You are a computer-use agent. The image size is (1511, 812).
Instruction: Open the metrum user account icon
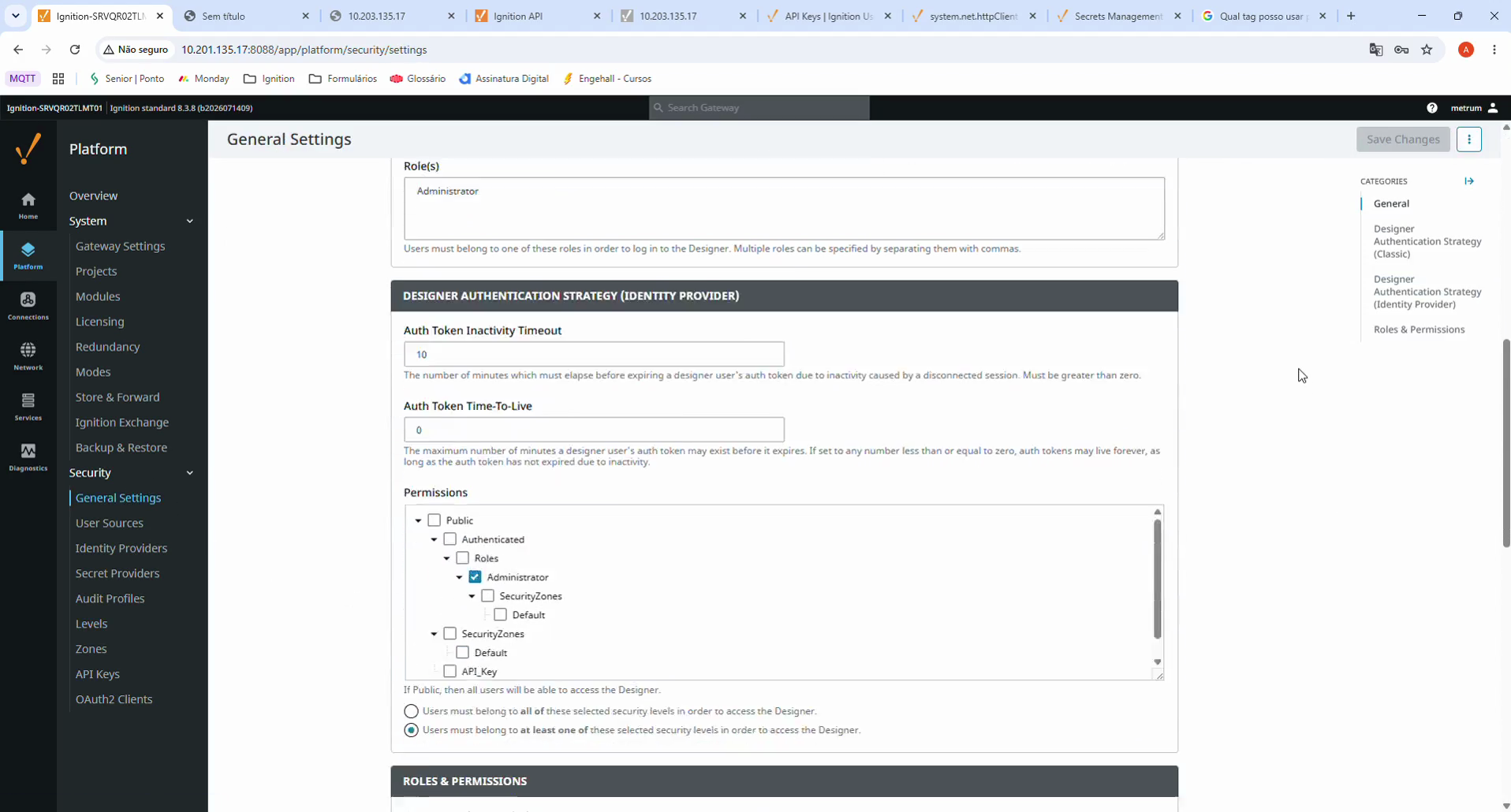(x=1493, y=108)
